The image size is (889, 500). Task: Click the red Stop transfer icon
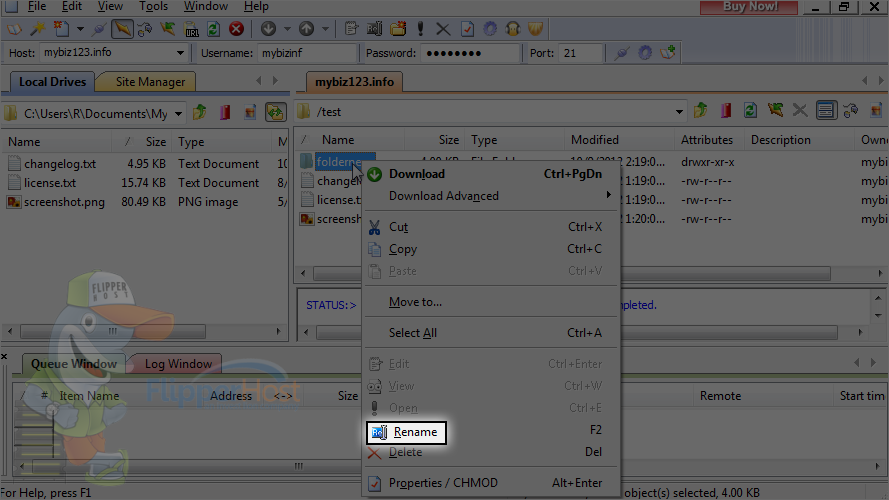(236, 28)
